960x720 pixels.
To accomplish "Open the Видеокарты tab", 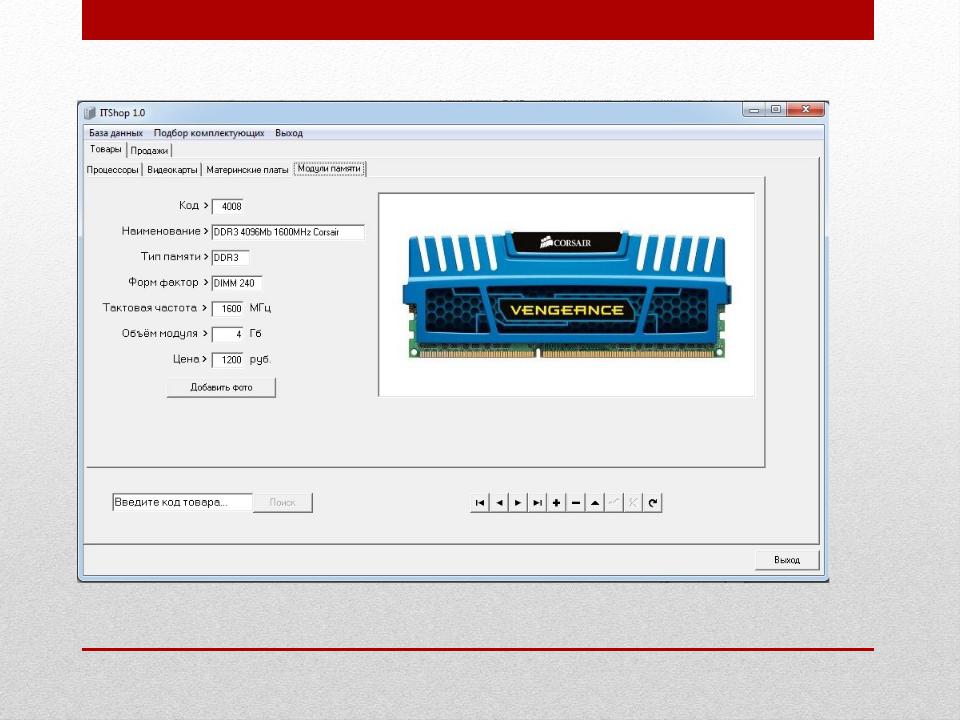I will pos(172,170).
